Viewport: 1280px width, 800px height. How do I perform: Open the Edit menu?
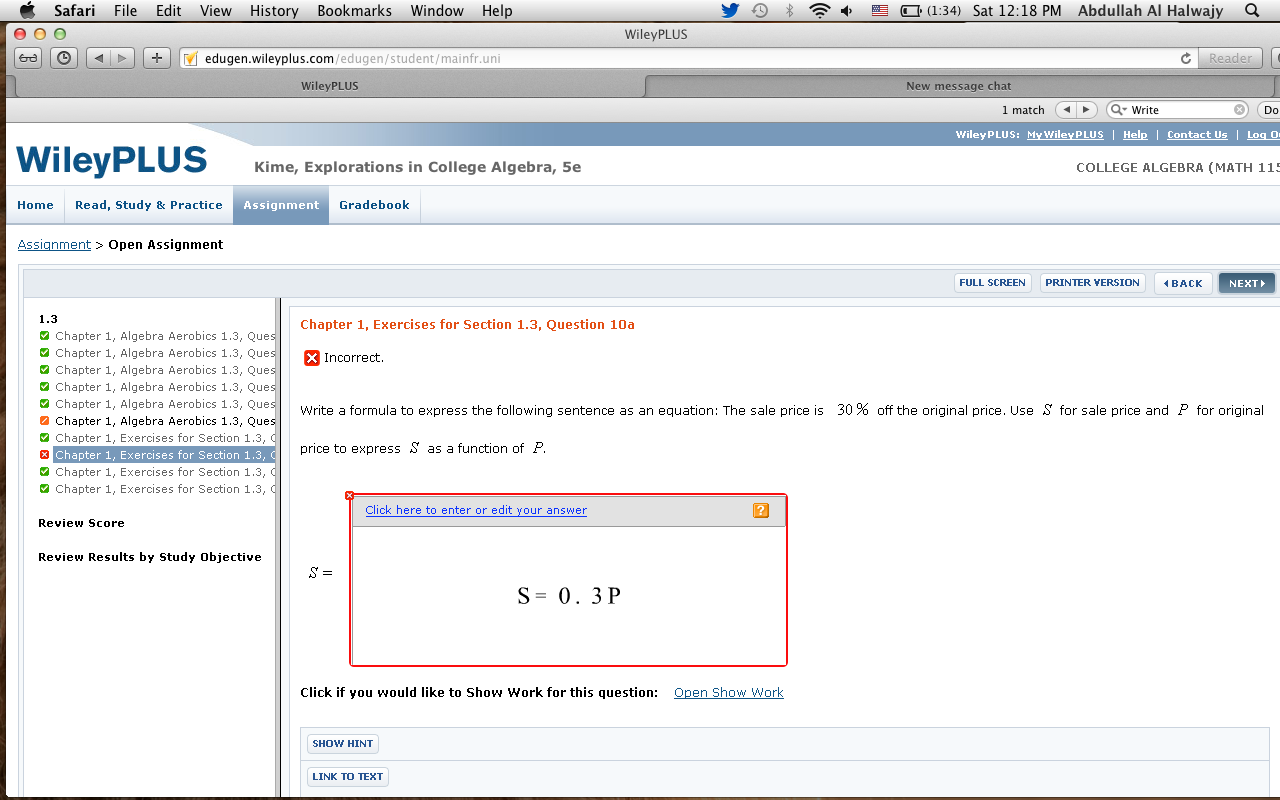(169, 11)
